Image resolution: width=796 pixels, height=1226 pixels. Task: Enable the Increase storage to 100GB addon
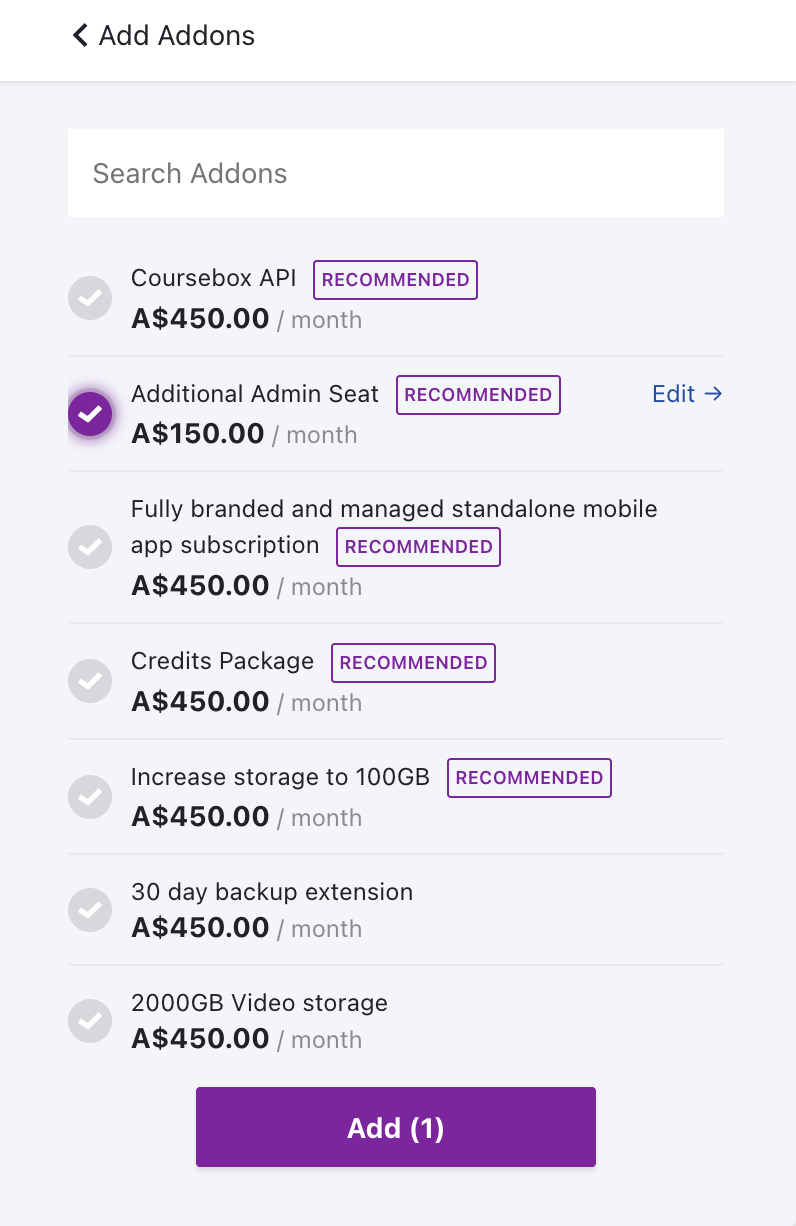[x=90, y=797]
